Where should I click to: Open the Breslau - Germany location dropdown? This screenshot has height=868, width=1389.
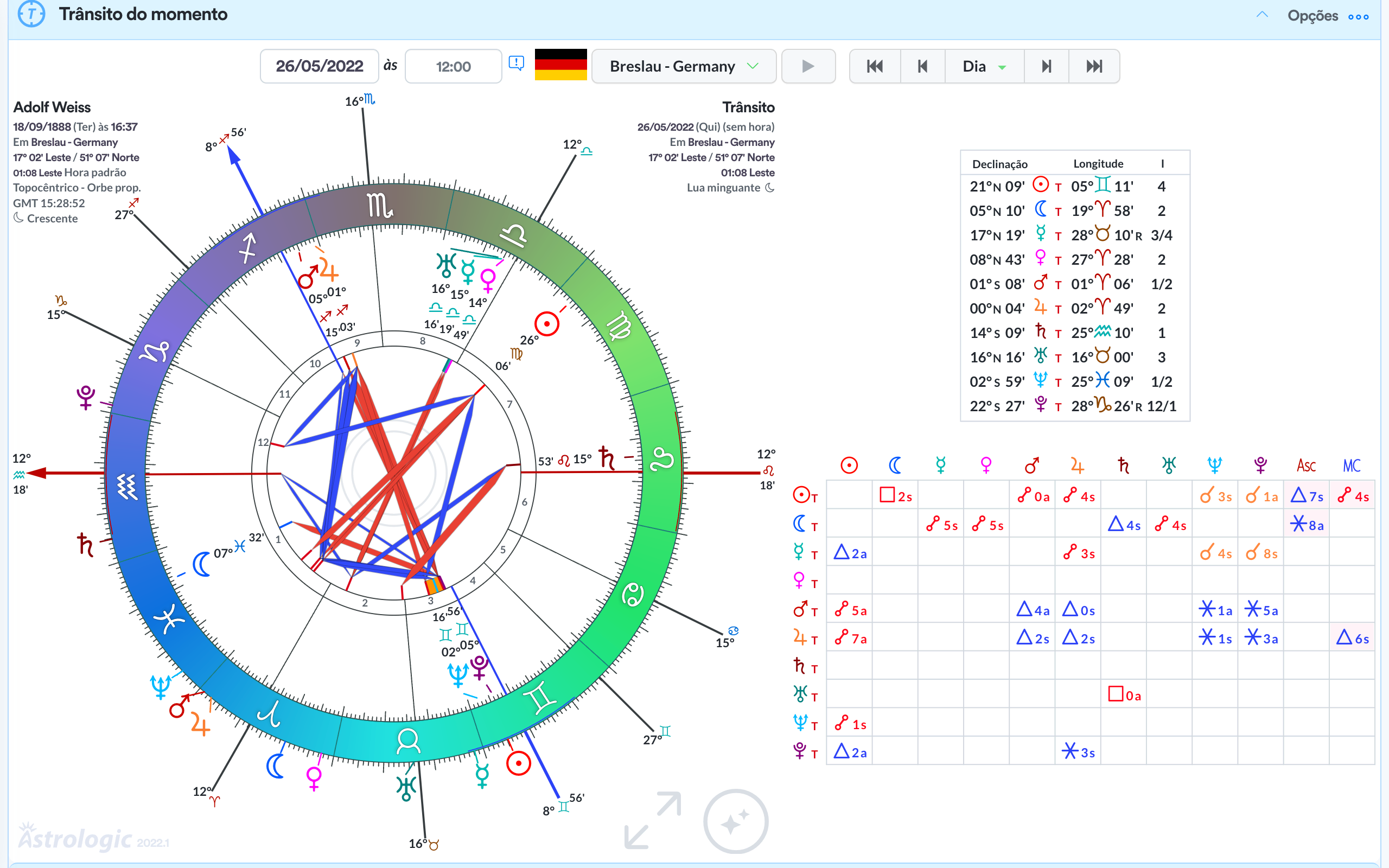pos(683,67)
